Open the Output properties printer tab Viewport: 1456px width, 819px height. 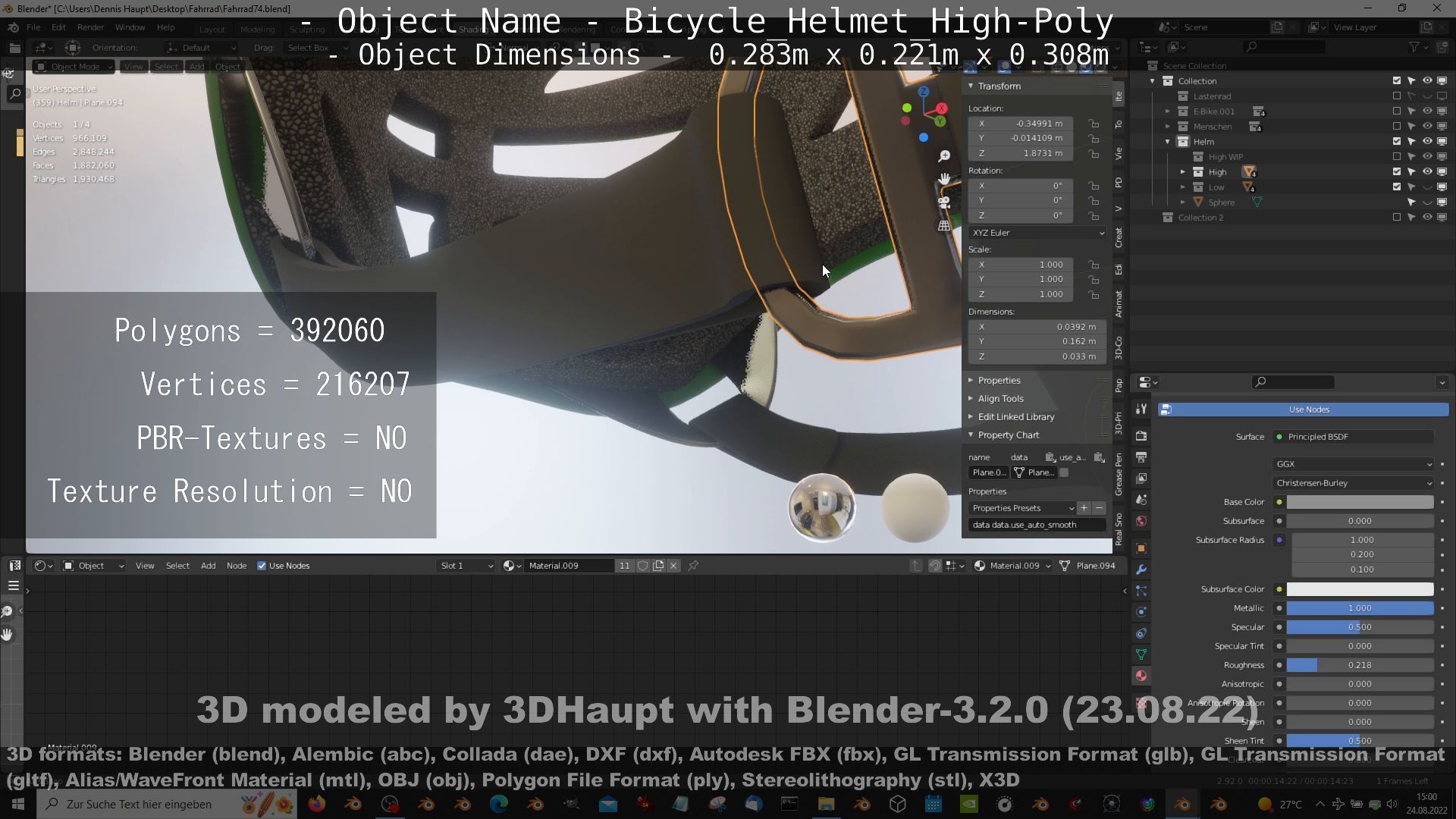click(x=1141, y=457)
